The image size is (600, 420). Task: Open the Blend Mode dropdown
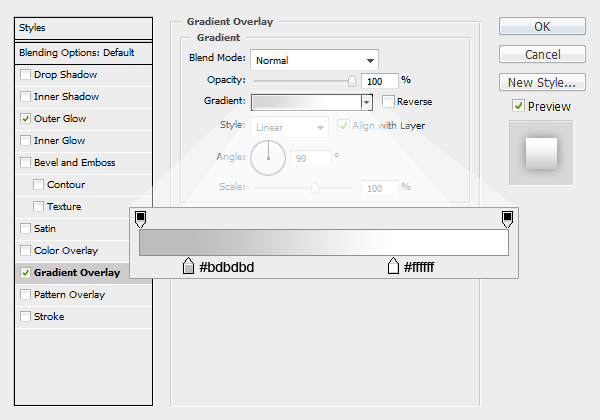[315, 60]
